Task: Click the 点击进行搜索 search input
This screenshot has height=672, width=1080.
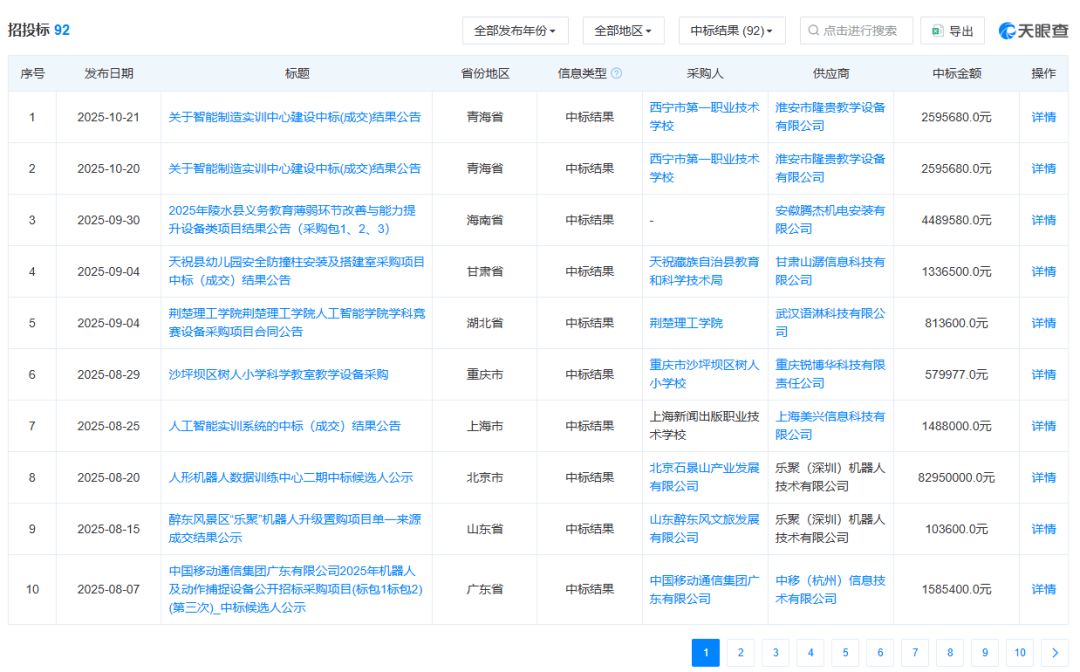Action: click(x=860, y=30)
